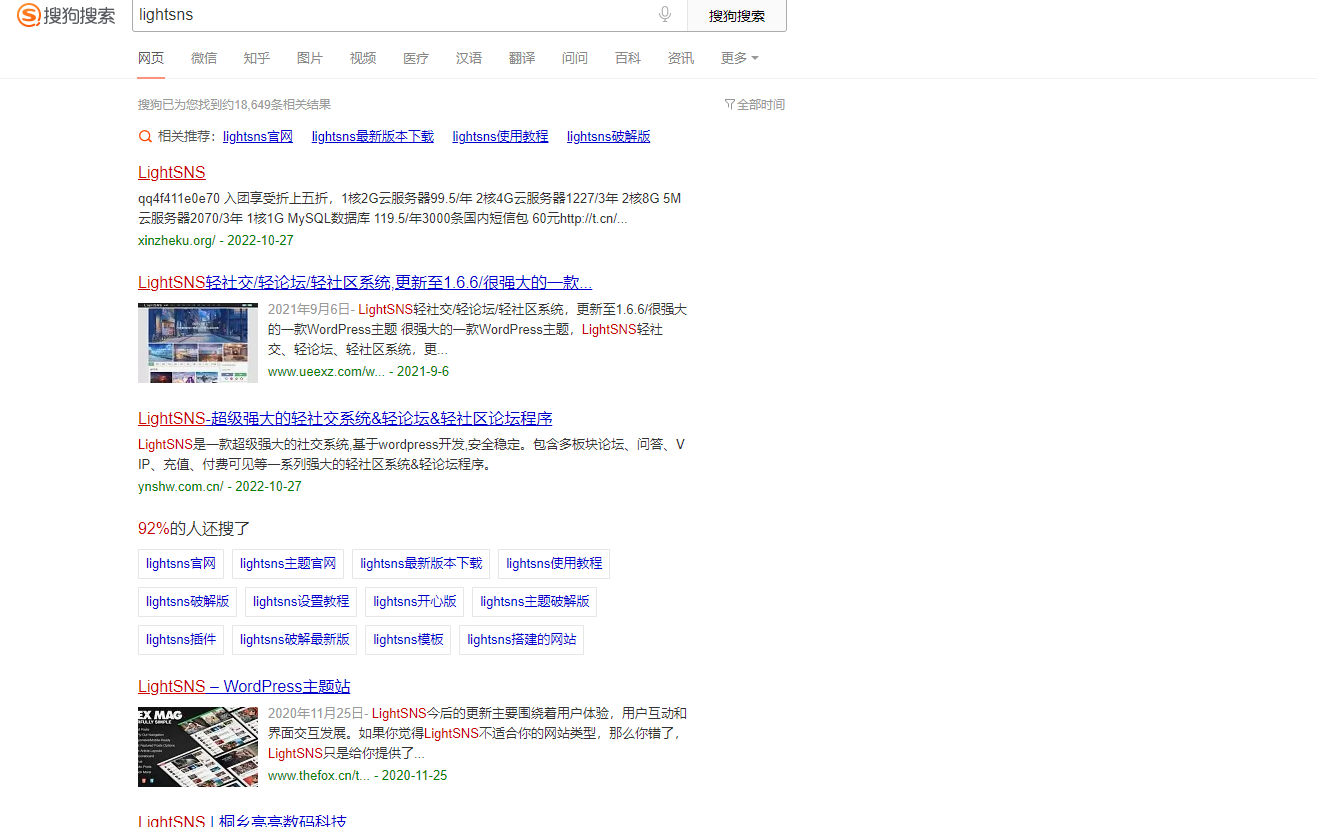Expand the 更多 dropdown menu
The image size is (1317, 827).
click(739, 58)
